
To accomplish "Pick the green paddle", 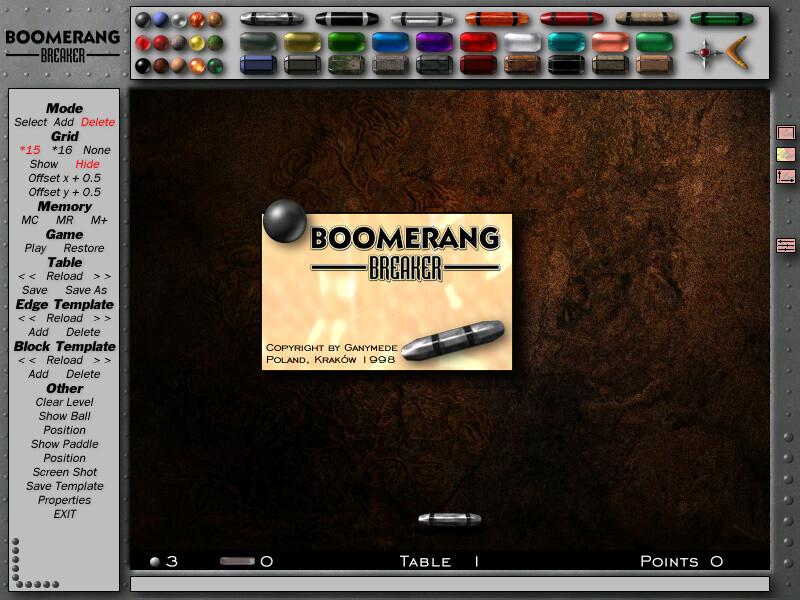I will (722, 19).
